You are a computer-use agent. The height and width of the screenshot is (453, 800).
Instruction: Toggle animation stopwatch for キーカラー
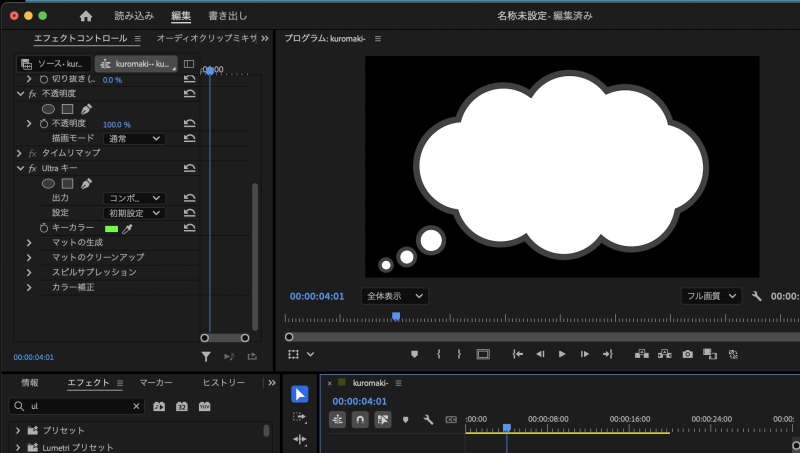click(x=43, y=228)
